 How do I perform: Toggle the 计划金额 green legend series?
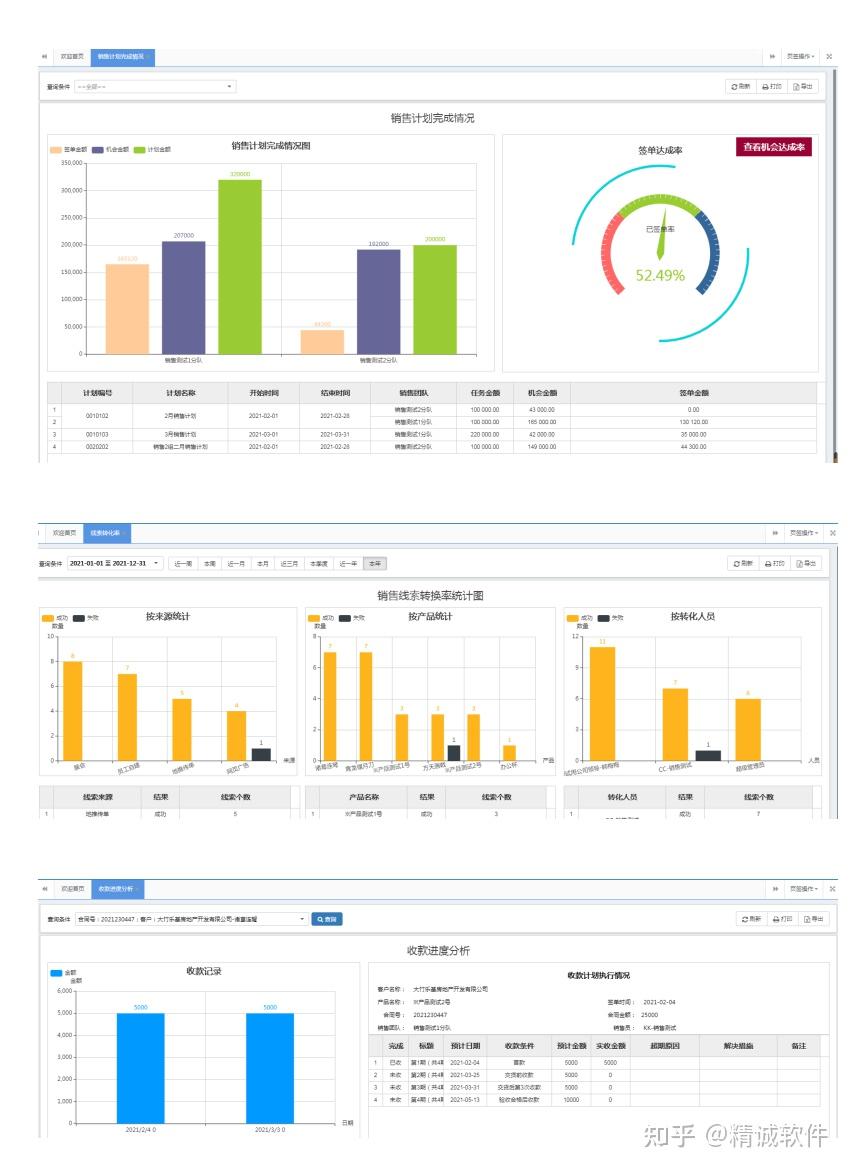153,149
